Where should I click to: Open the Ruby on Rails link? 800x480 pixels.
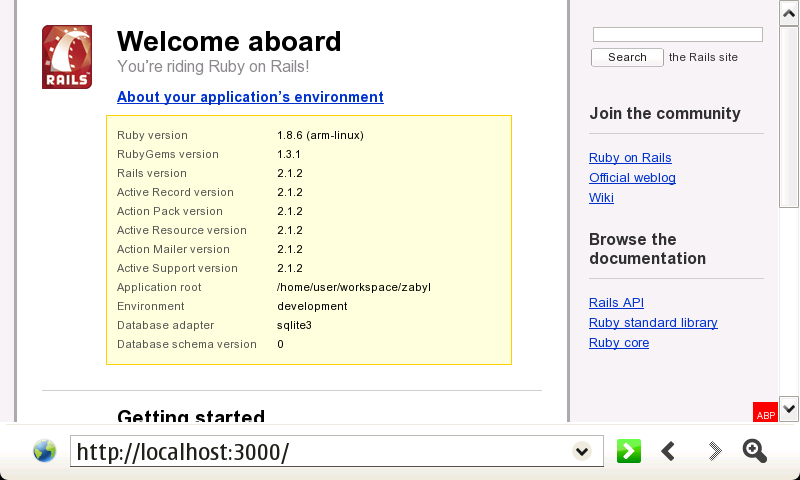pos(630,158)
